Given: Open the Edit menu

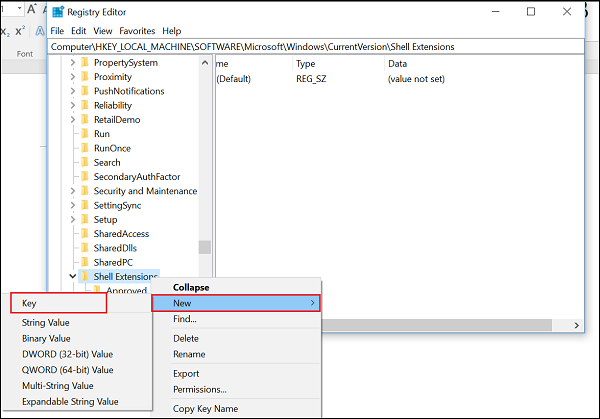Looking at the screenshot, I should (78, 31).
